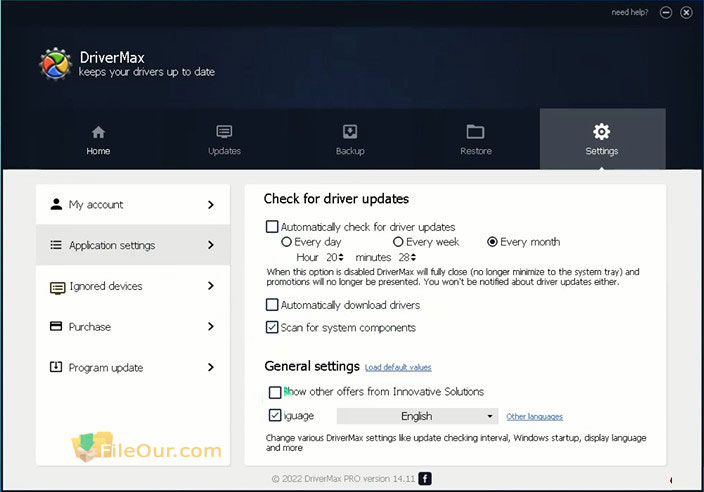Click the Purchase credit card icon
This screenshot has width=704, height=492.
[x=56, y=326]
